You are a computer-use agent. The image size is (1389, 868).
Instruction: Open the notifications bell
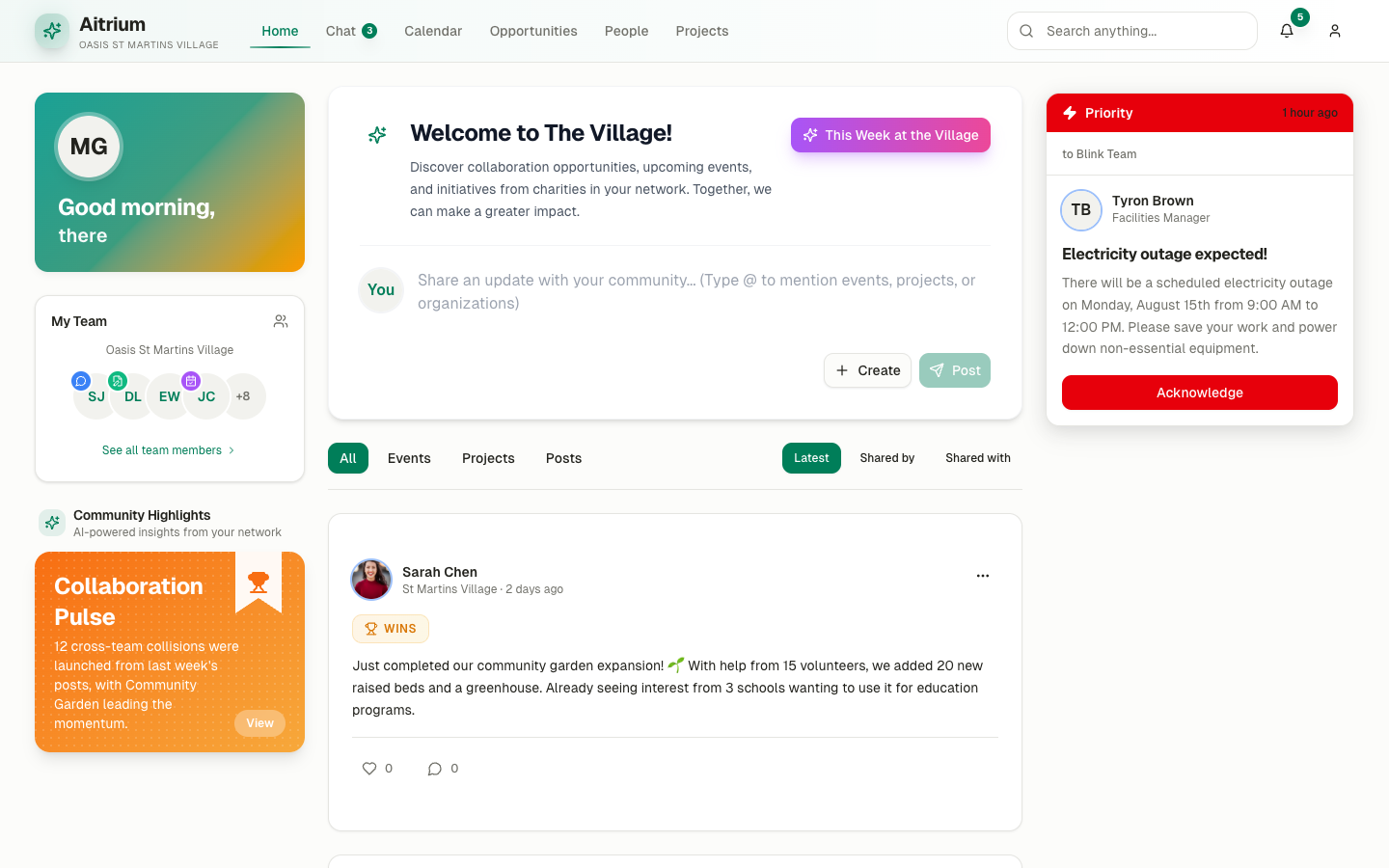coord(1287,31)
